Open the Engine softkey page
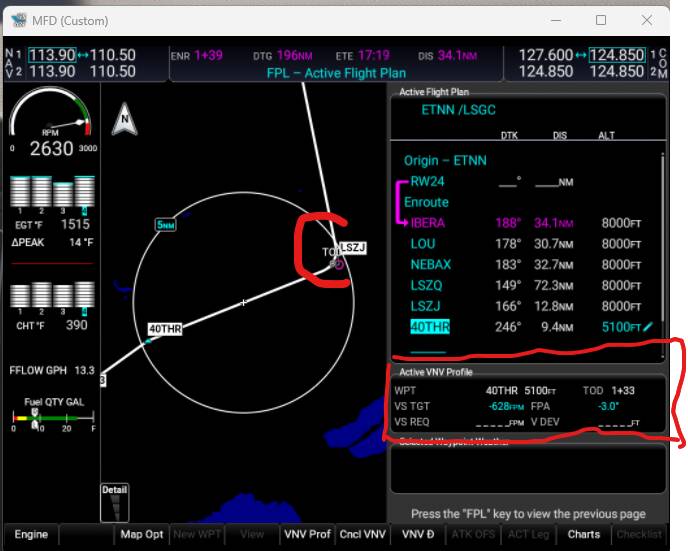Screen dimensions: 688x551 (x=31, y=534)
